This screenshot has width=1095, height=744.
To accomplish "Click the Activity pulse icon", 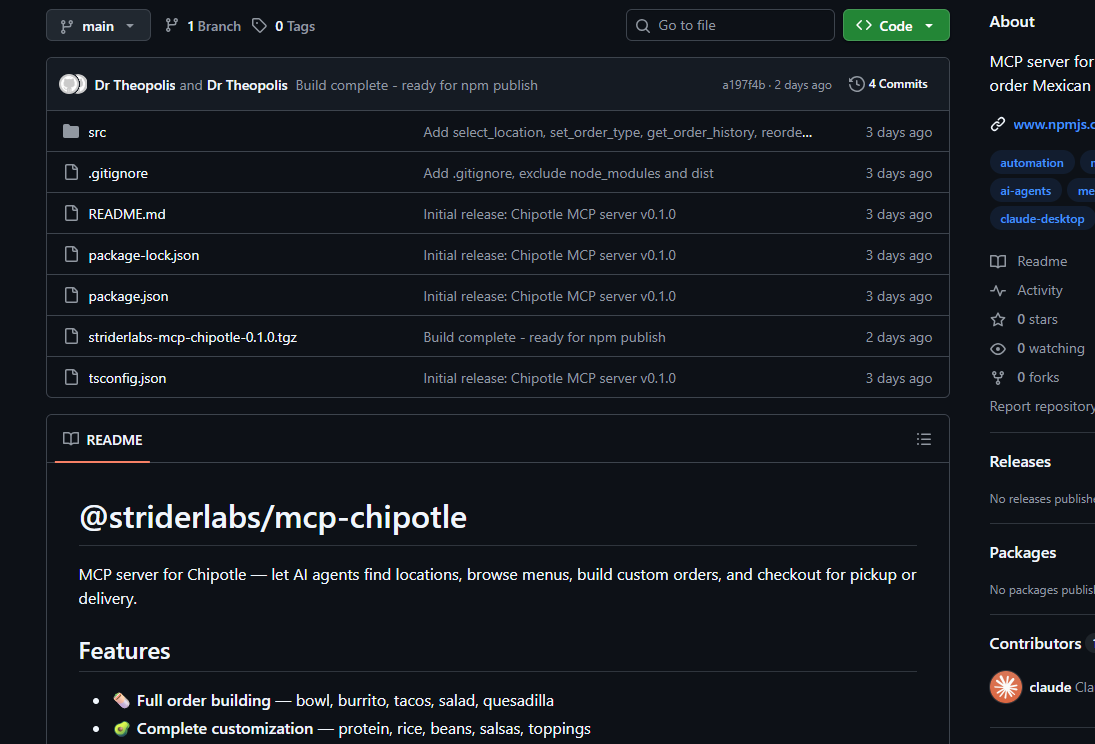I will click(x=998, y=291).
